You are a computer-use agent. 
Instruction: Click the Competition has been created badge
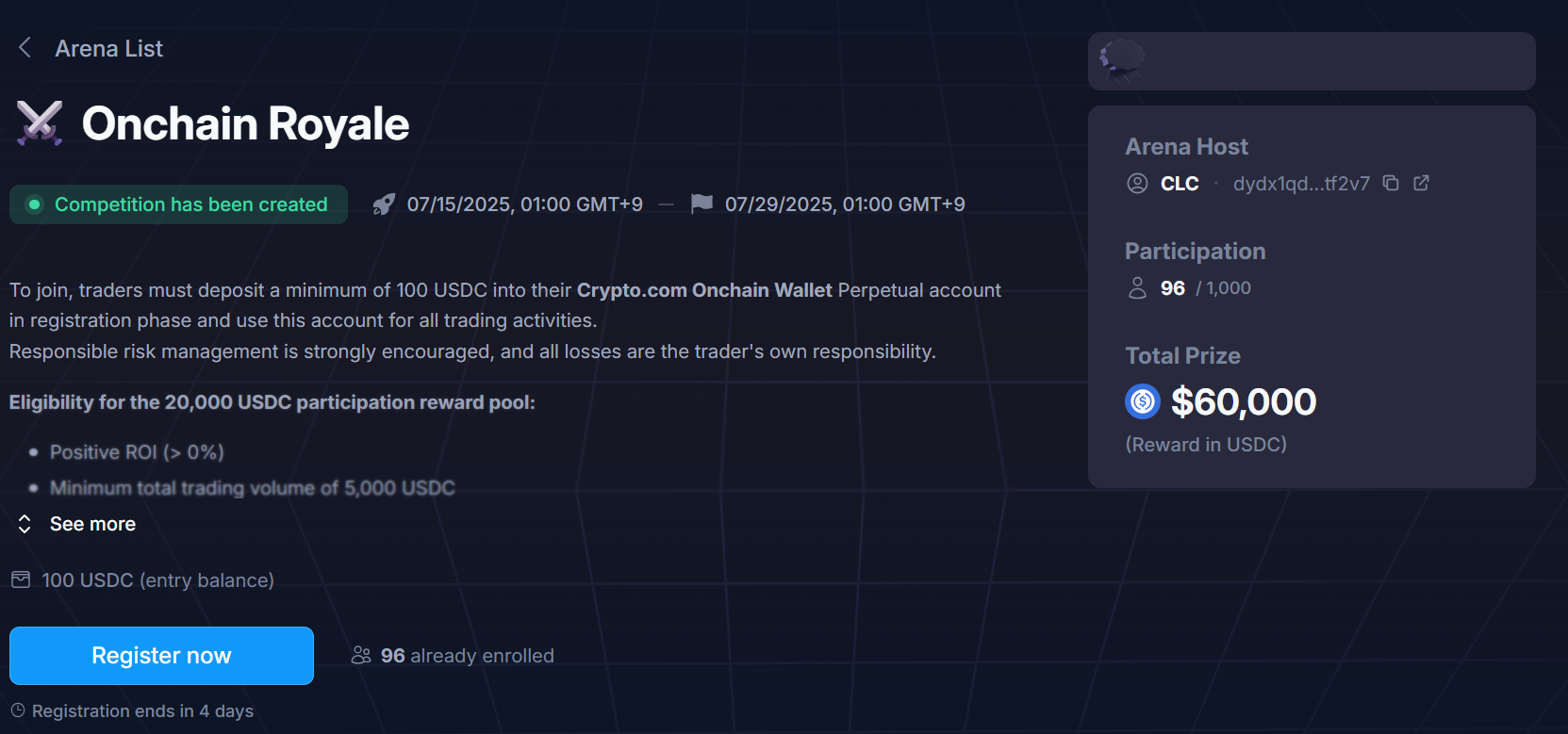pos(178,204)
